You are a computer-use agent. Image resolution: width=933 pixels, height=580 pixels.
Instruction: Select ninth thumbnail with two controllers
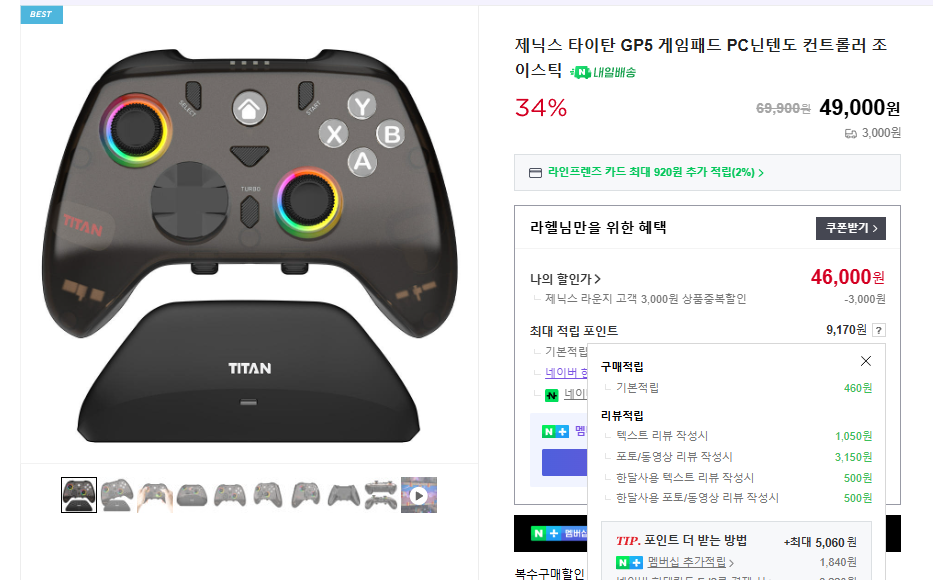[x=381, y=495]
